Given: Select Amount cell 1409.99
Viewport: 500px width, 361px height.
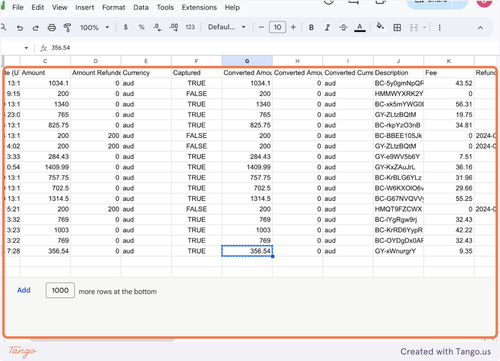Looking at the screenshot, I should point(45,167).
